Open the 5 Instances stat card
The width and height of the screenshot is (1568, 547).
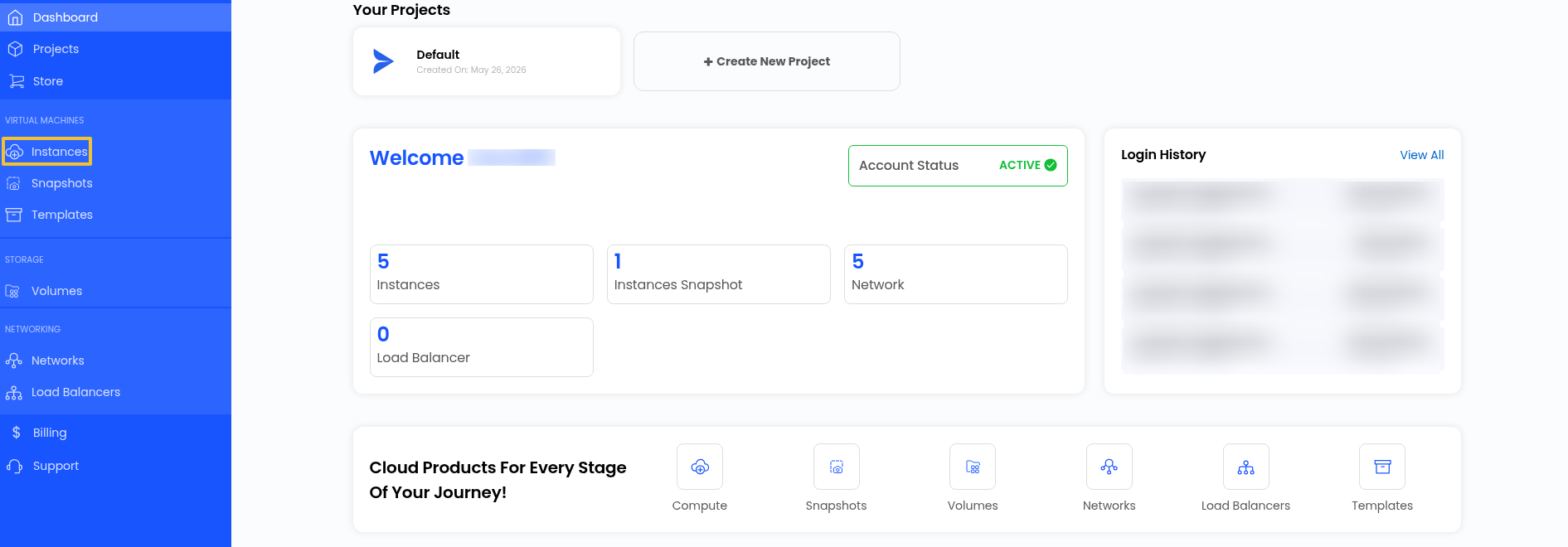482,274
